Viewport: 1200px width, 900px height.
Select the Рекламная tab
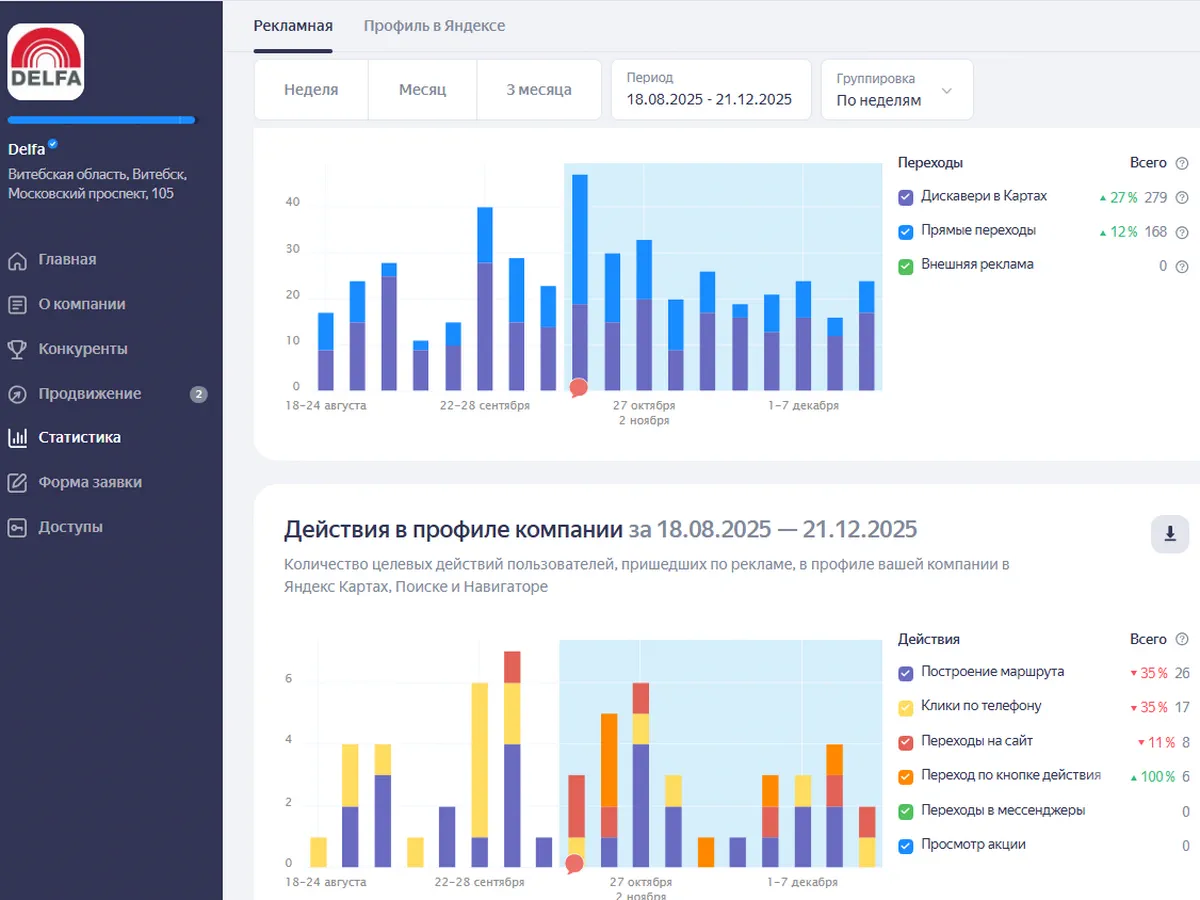pos(293,26)
